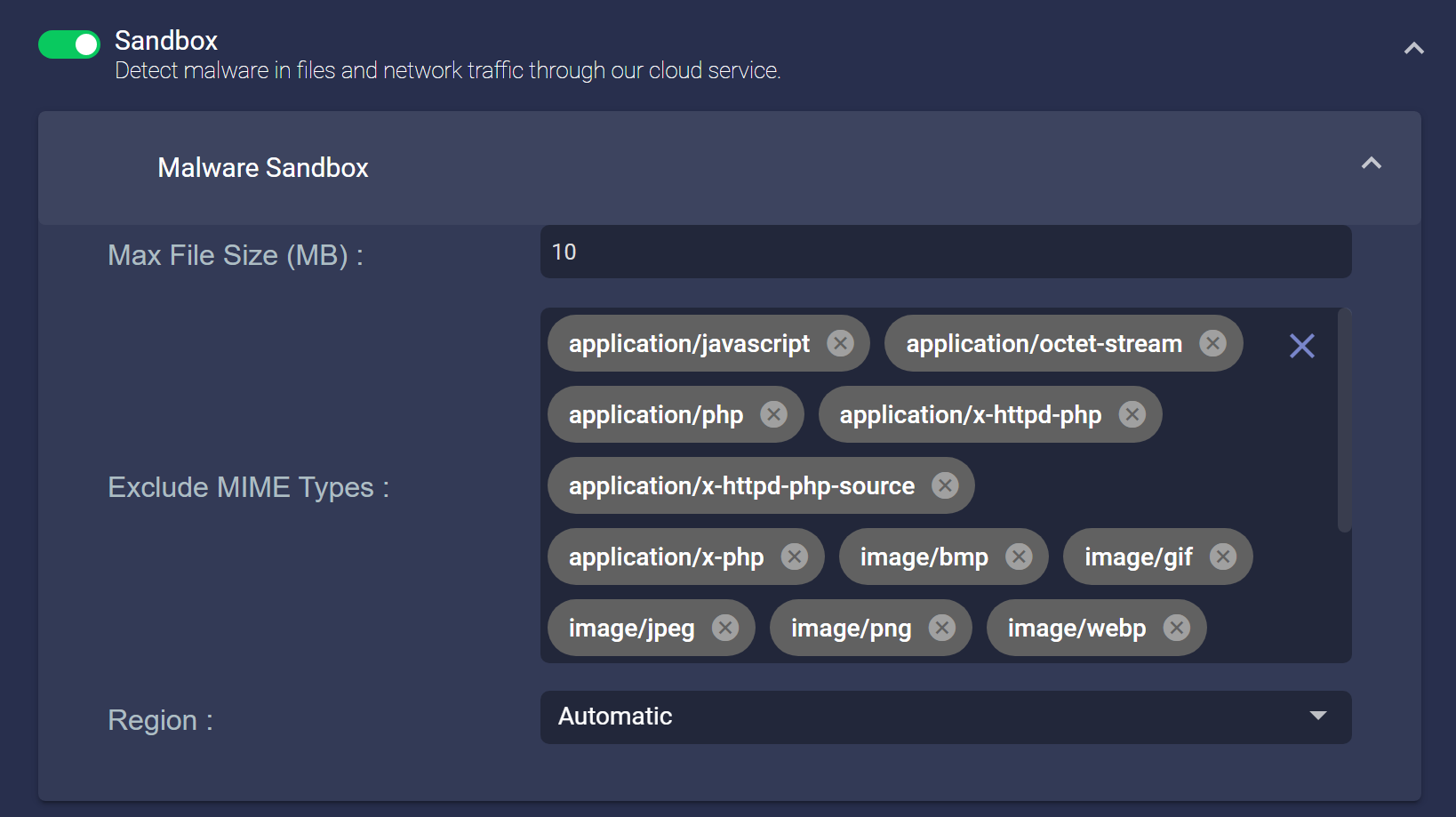Viewport: 1456px width, 817px height.
Task: Click the image/webp chip label
Action: click(1076, 629)
